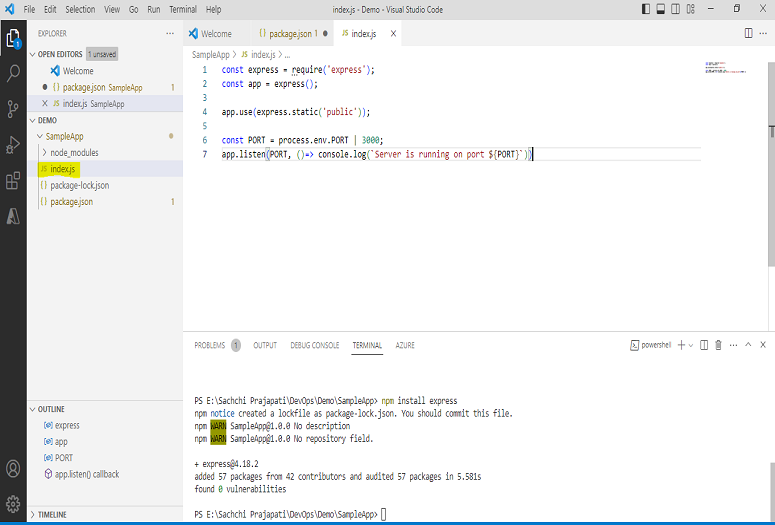The height and width of the screenshot is (525, 775).
Task: Collapse the Open Editors section
Action: pyautogui.click(x=33, y=54)
